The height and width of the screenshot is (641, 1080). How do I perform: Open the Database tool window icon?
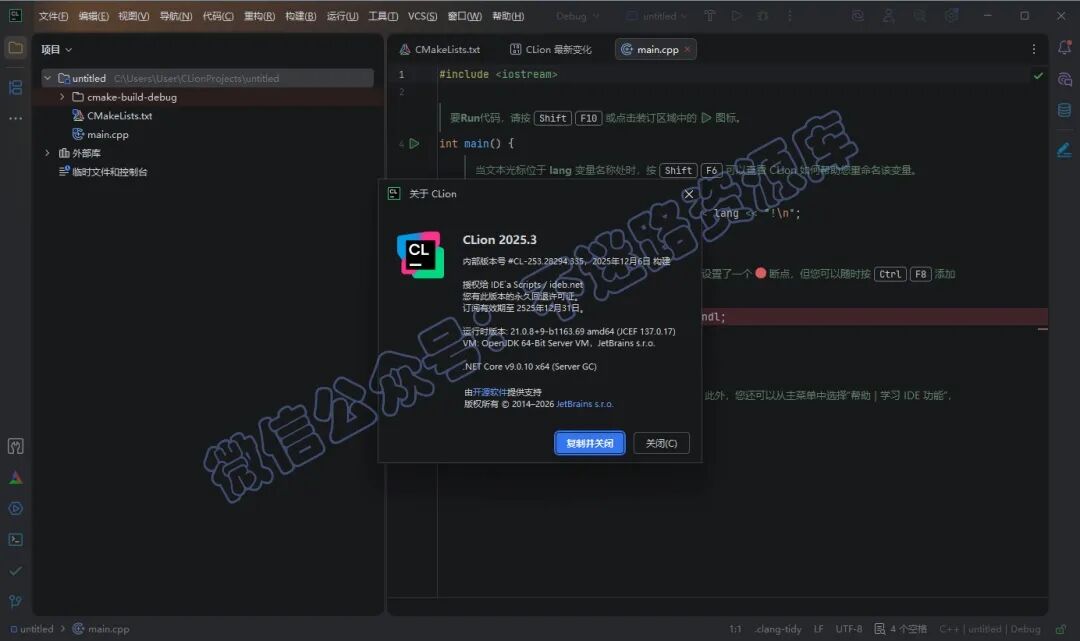tap(1064, 110)
